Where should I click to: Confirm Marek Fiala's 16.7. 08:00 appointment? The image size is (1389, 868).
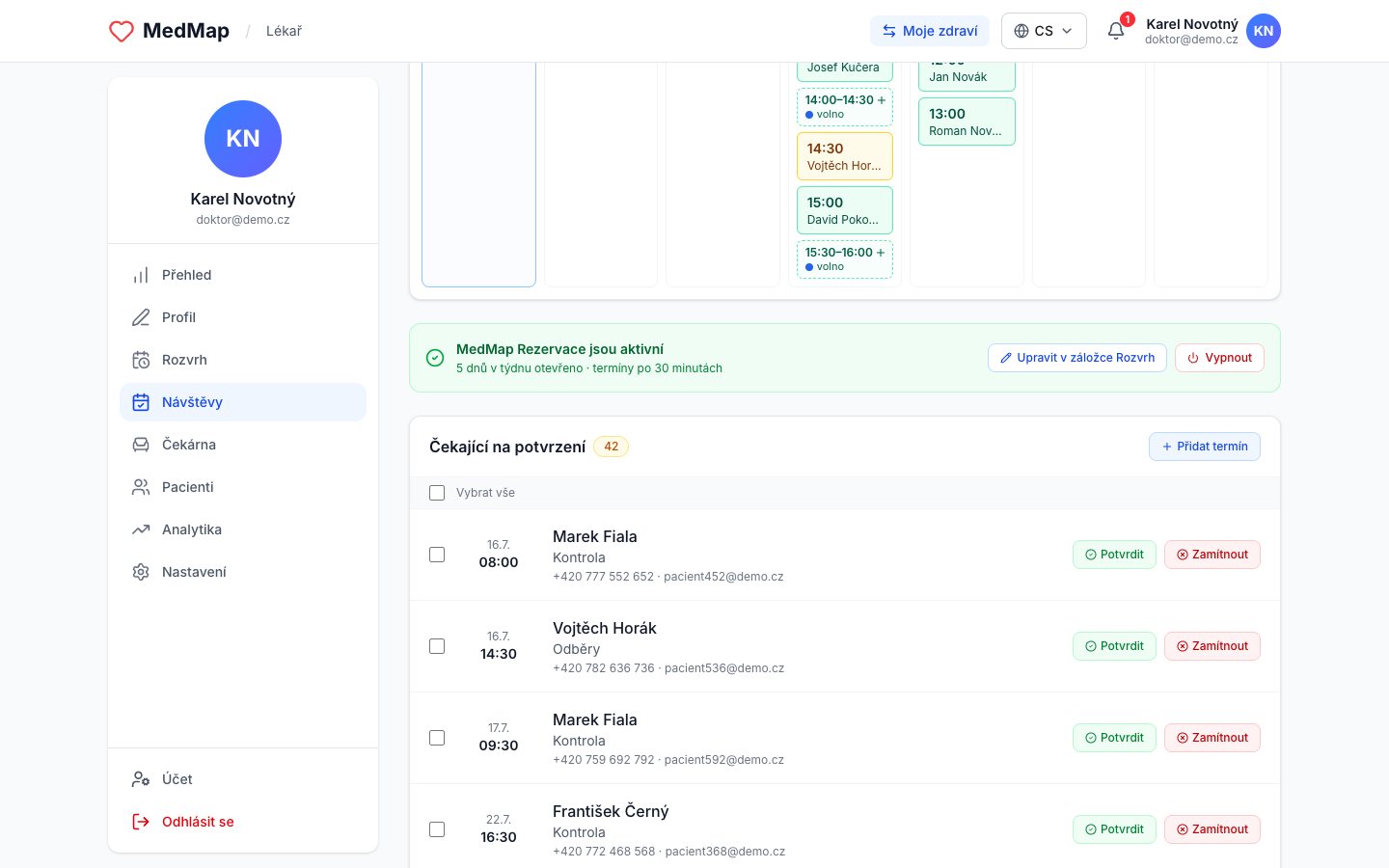point(1114,555)
